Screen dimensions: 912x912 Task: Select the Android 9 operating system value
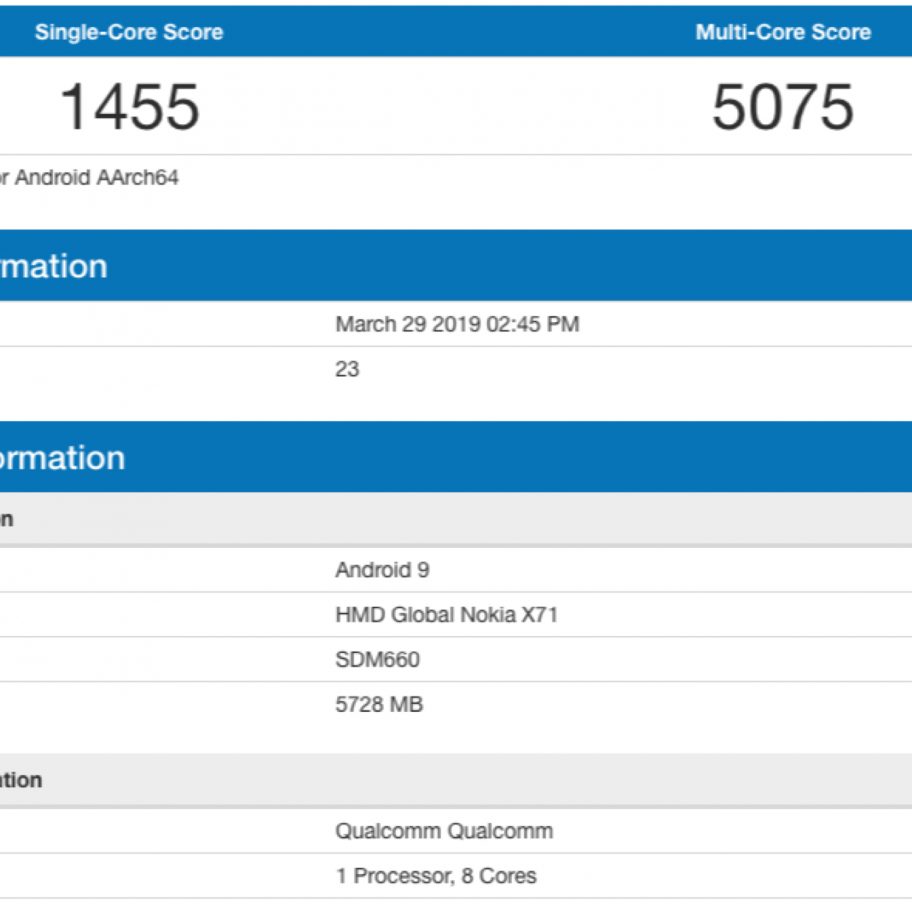click(382, 570)
